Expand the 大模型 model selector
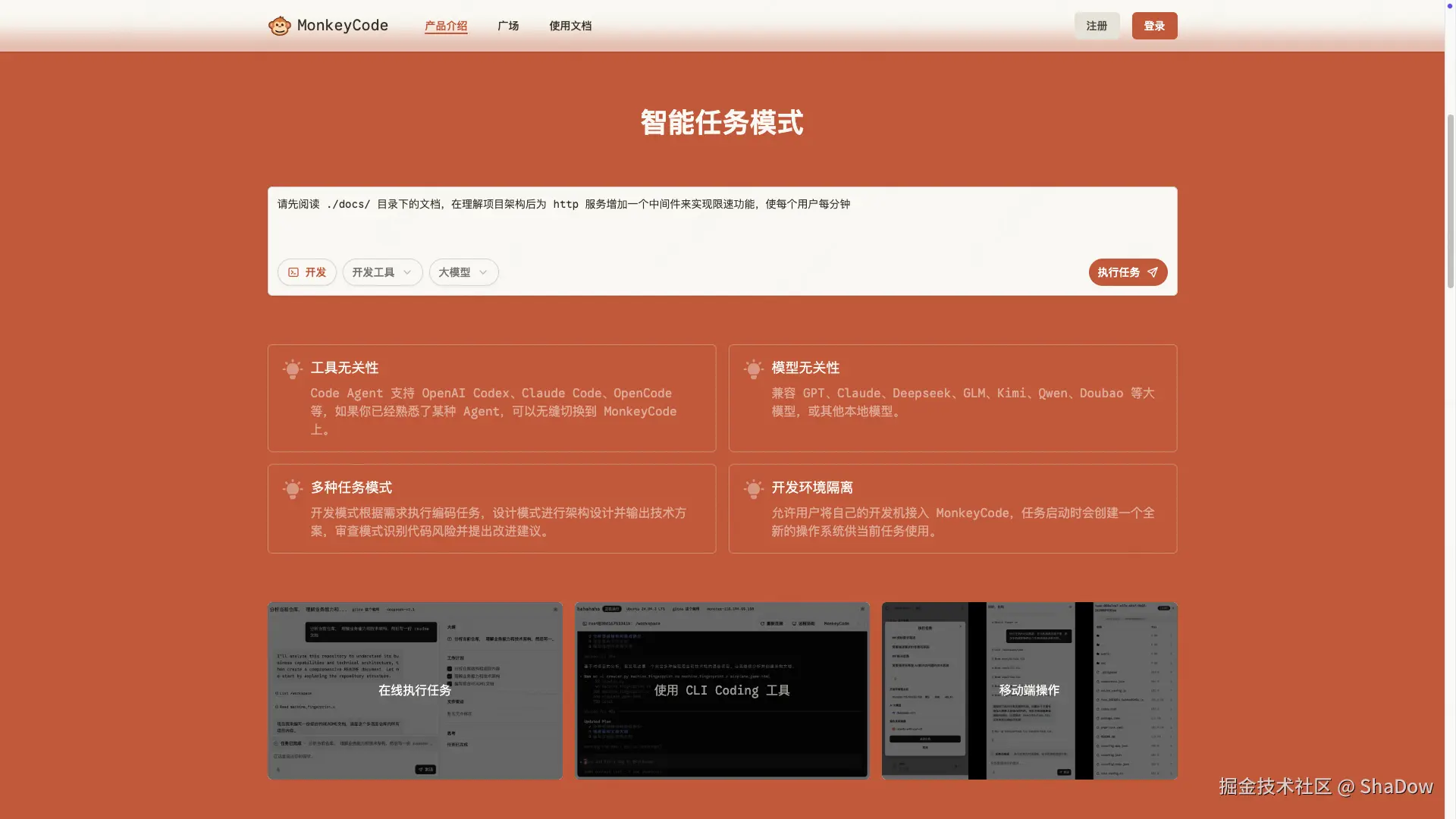 pos(463,272)
